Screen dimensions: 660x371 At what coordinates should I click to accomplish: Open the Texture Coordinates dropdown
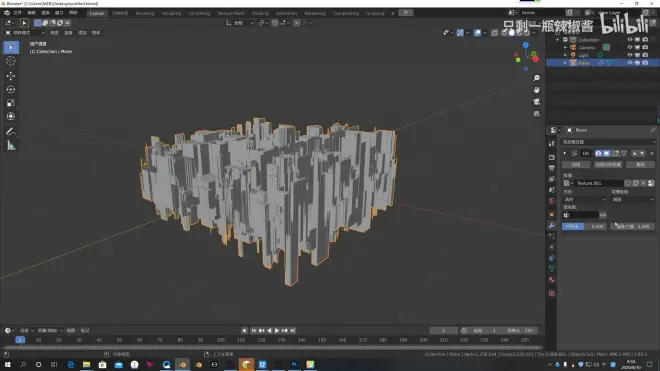(633, 200)
